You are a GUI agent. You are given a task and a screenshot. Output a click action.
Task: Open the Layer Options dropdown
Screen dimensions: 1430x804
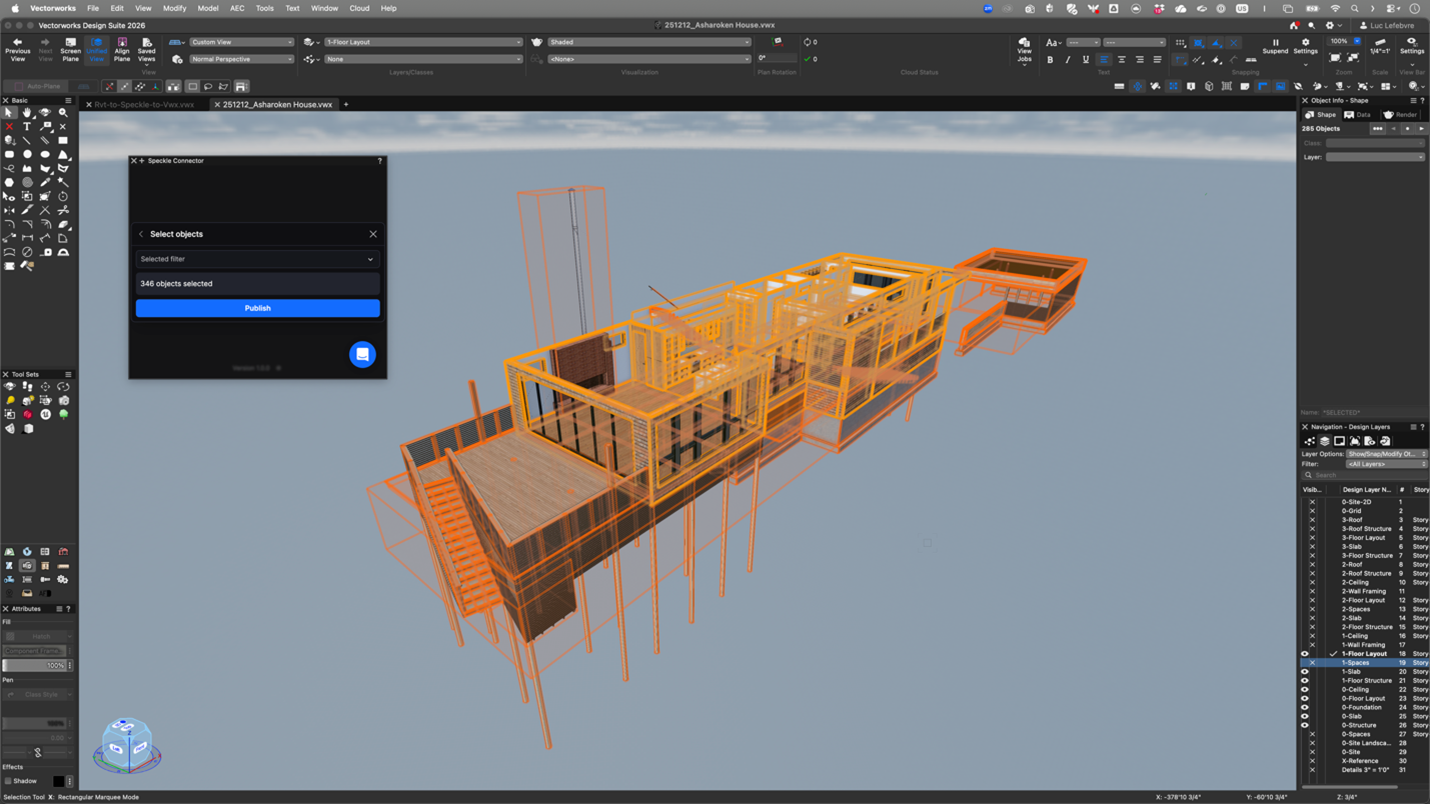[1385, 454]
